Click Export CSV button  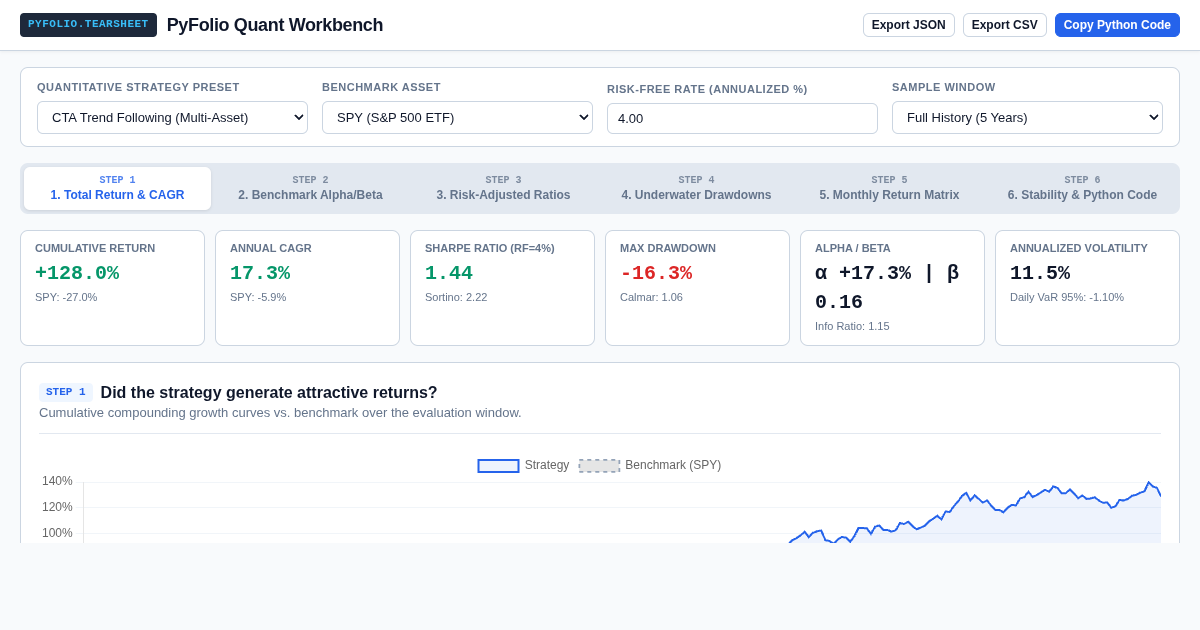1005,25
